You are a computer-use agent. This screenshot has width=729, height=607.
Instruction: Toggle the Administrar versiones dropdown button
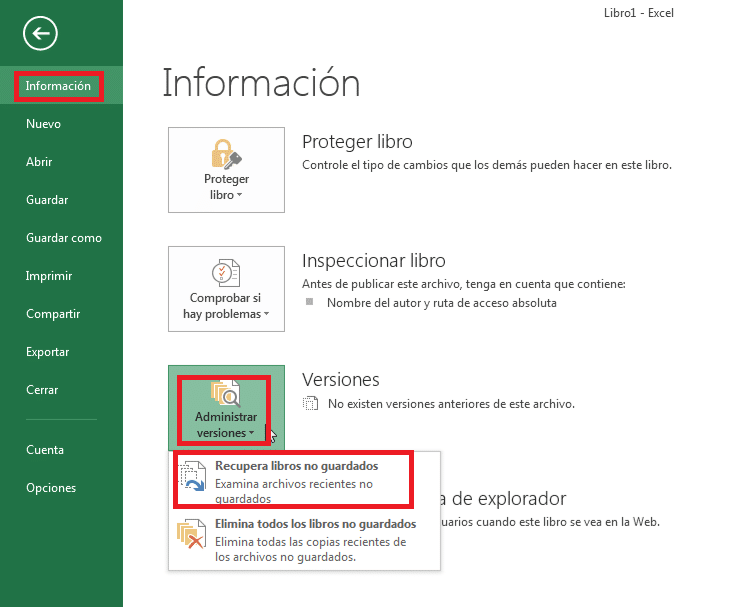(x=226, y=408)
